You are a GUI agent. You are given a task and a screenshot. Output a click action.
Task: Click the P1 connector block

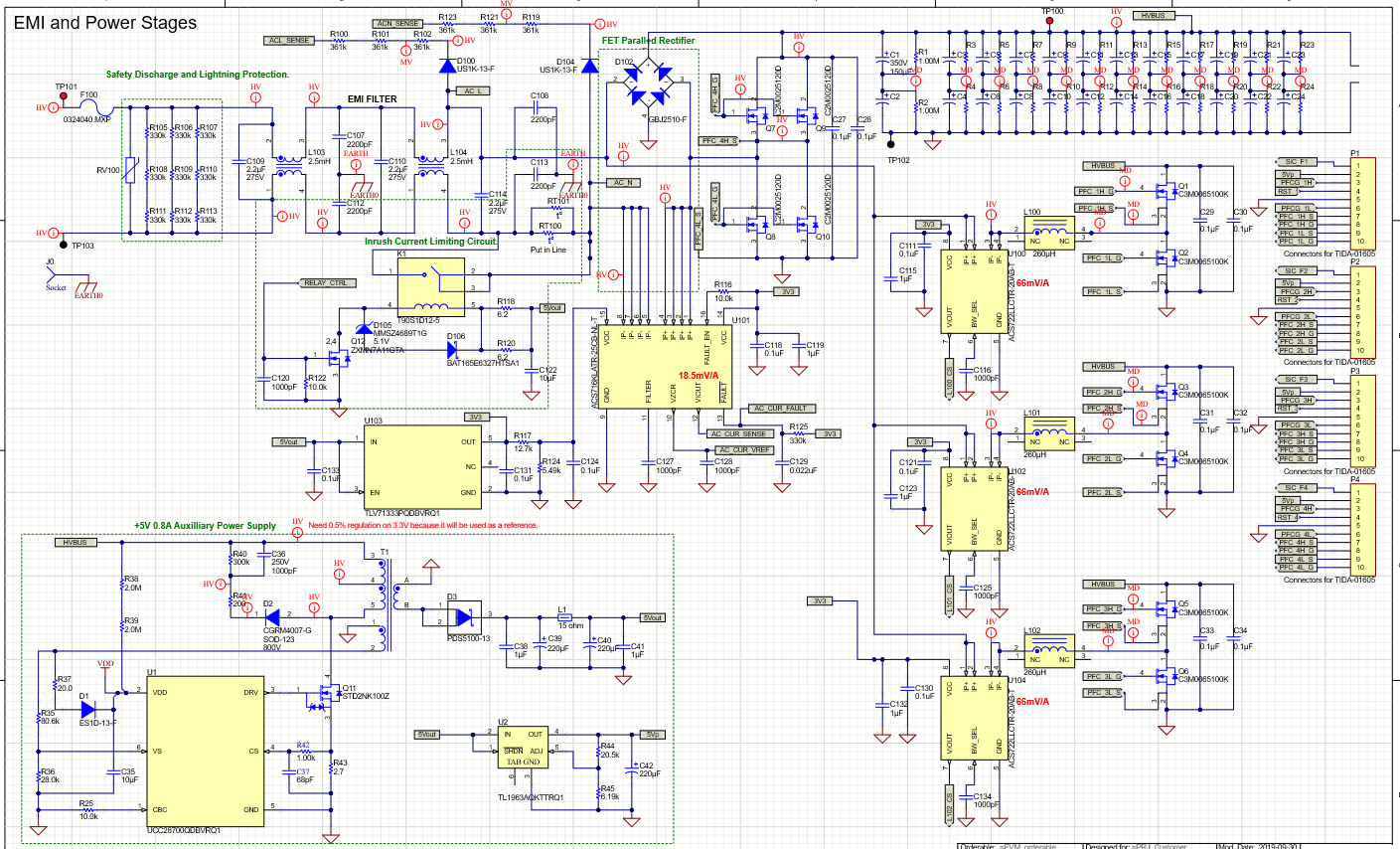pyautogui.click(x=1361, y=204)
